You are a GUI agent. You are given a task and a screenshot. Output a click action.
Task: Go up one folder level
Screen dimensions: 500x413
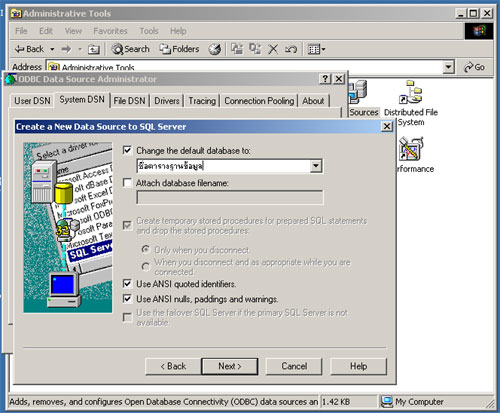click(94, 49)
